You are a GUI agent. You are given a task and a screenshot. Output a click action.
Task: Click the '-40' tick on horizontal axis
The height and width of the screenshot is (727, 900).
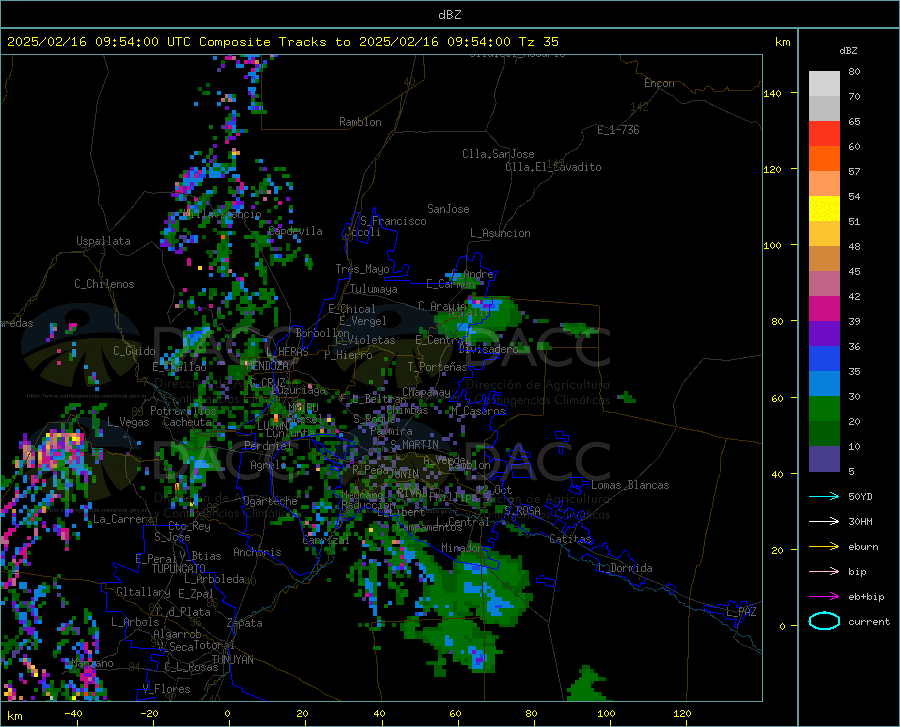tap(73, 713)
